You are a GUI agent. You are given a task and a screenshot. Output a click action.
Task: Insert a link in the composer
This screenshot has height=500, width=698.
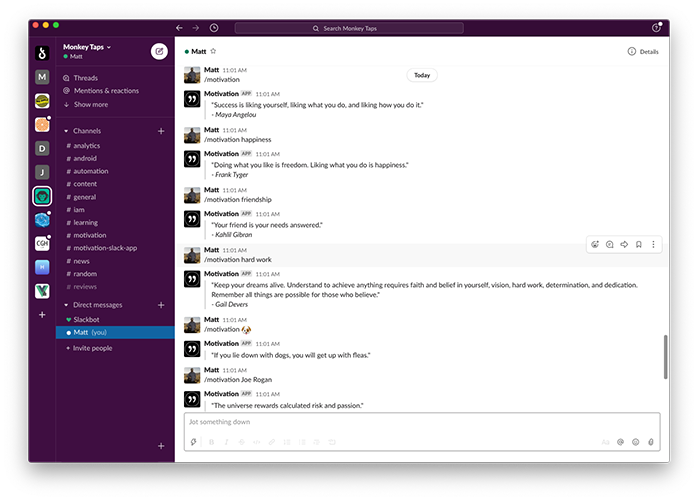[272, 442]
